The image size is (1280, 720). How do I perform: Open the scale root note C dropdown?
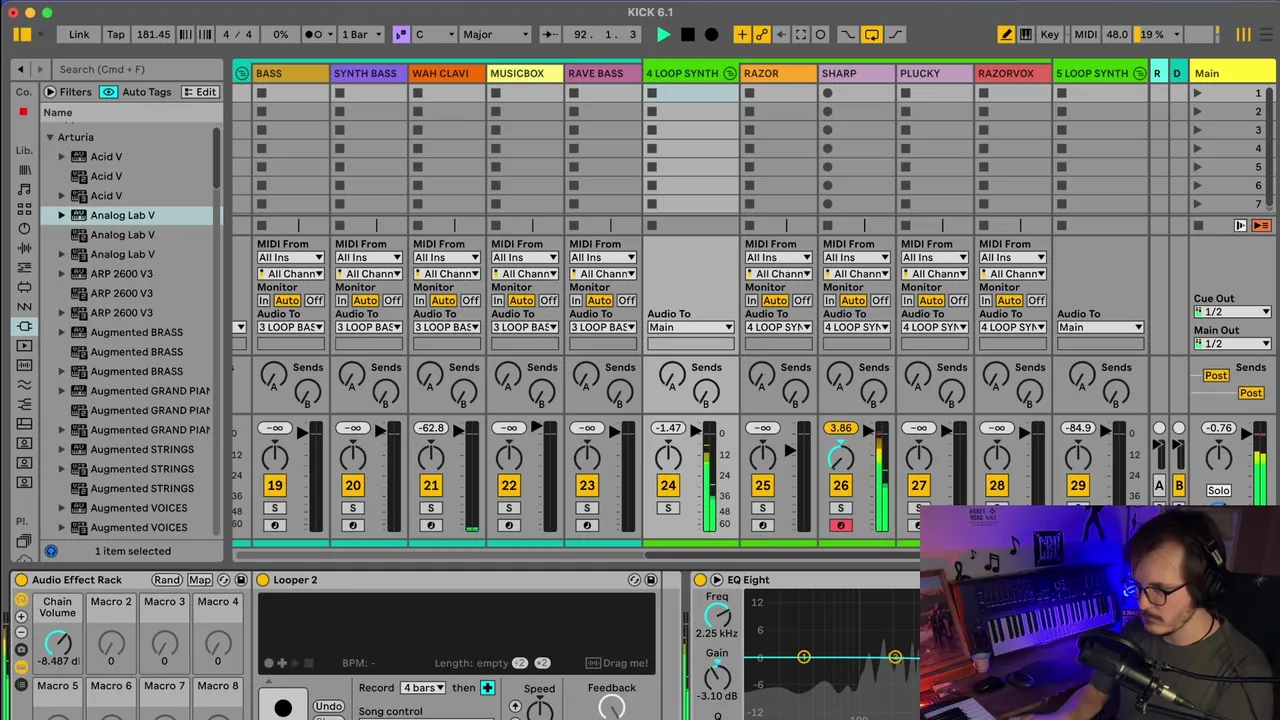(x=434, y=34)
